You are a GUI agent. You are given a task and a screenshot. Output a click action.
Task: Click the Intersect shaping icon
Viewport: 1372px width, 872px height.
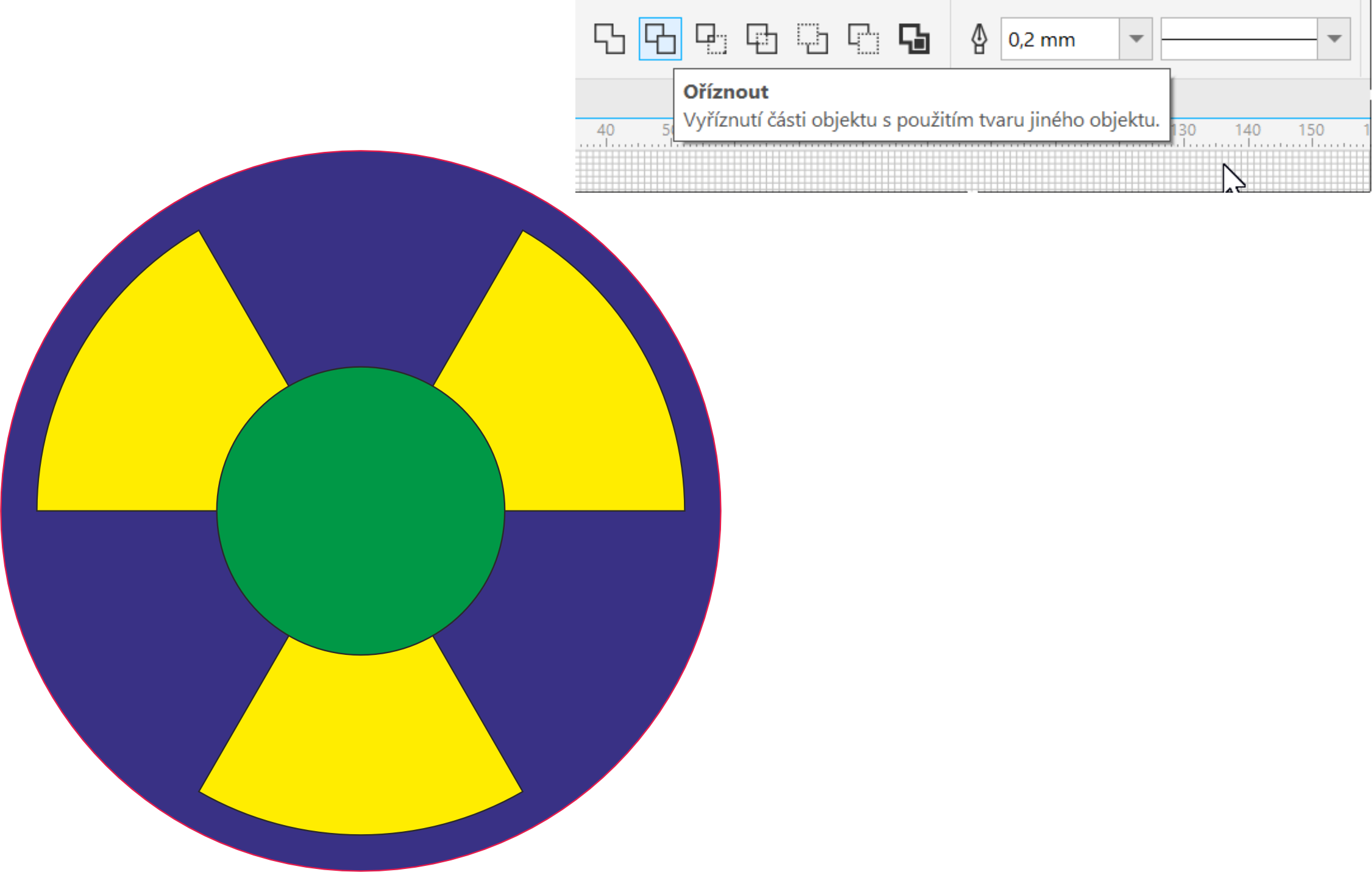pyautogui.click(x=711, y=39)
